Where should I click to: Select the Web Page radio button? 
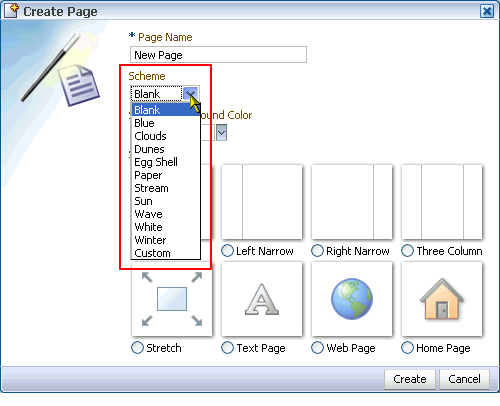click(317, 348)
